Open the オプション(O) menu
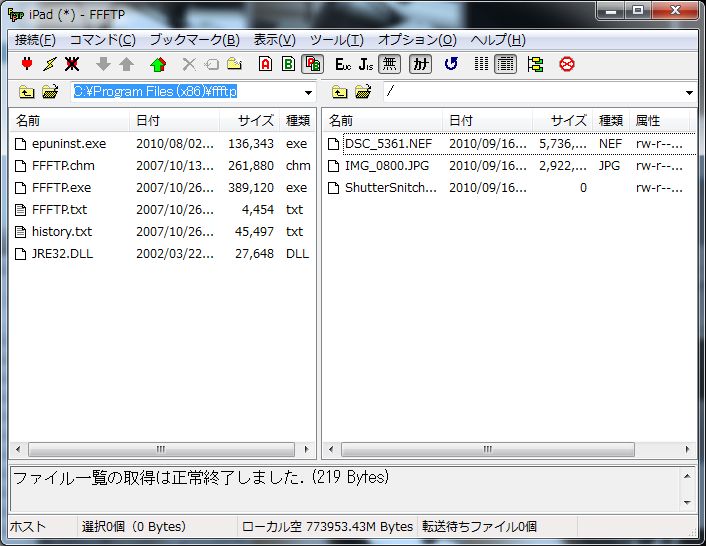Screen dimensions: 706x546 [x=417, y=40]
